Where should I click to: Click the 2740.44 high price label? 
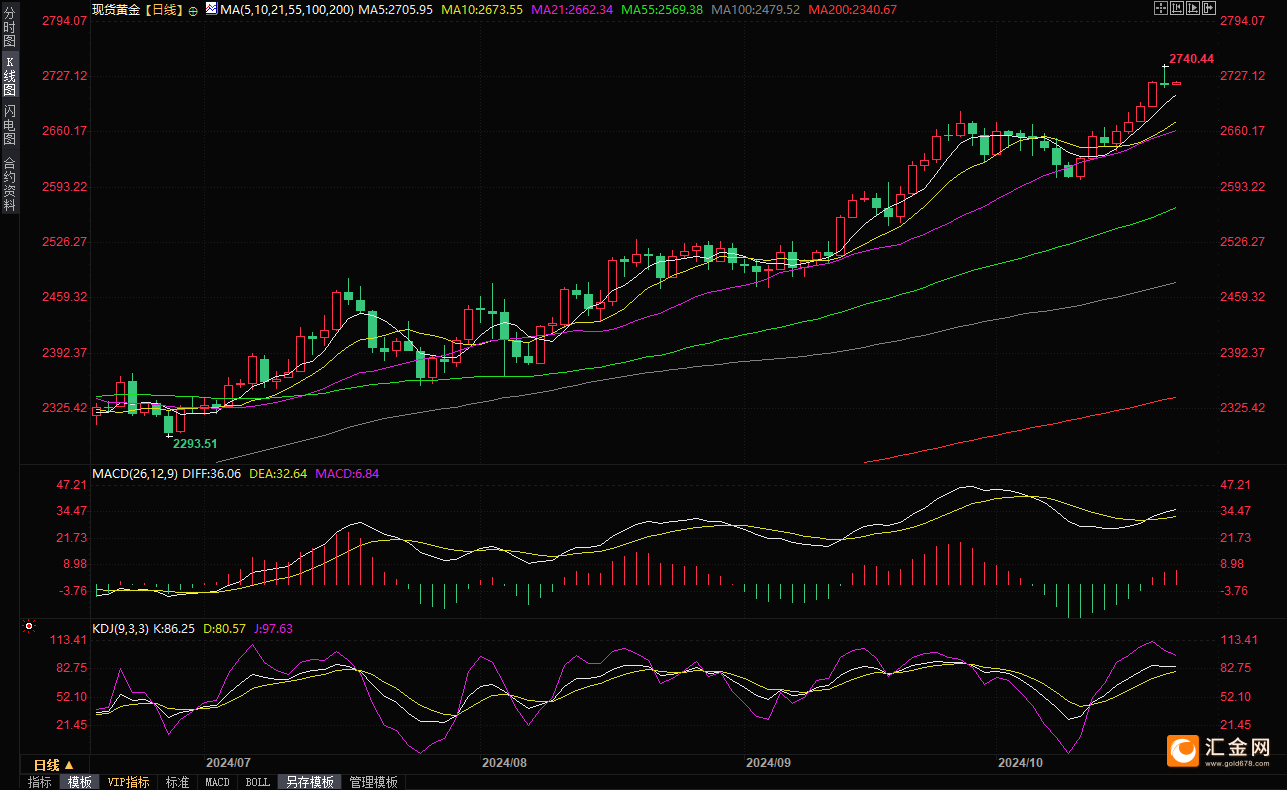tap(1191, 59)
